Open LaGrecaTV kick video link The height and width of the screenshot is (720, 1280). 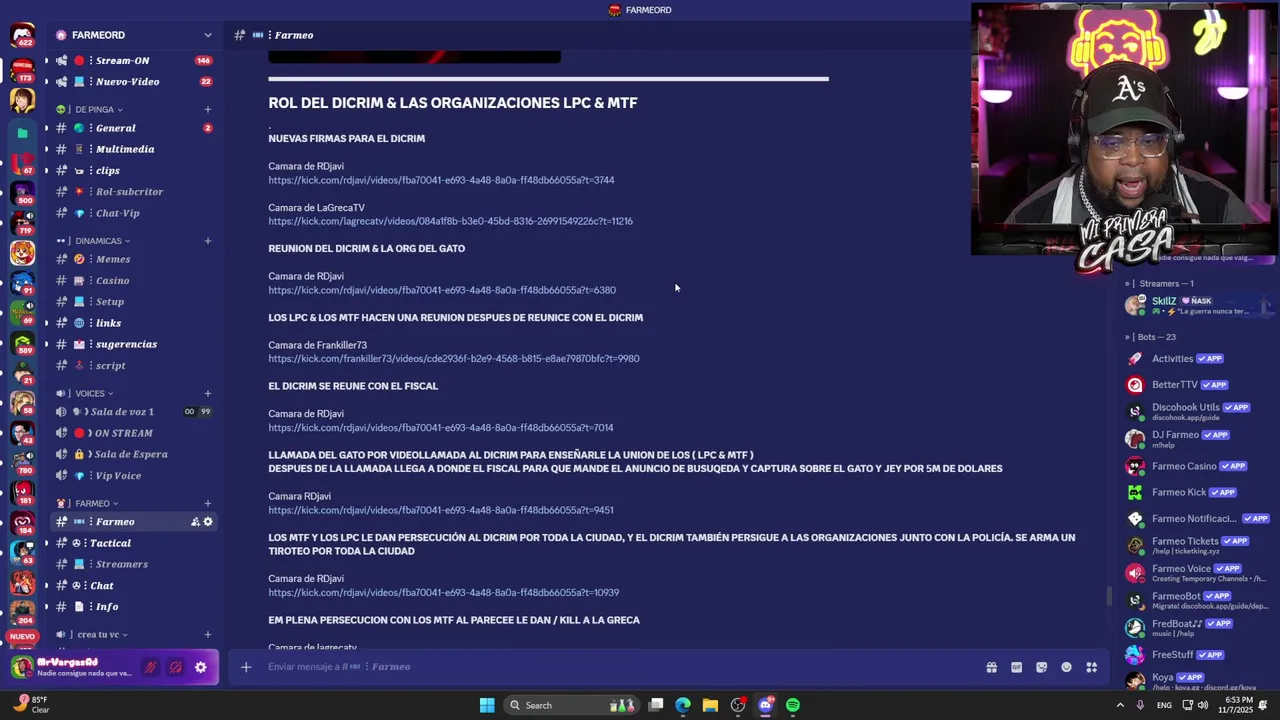coord(450,221)
